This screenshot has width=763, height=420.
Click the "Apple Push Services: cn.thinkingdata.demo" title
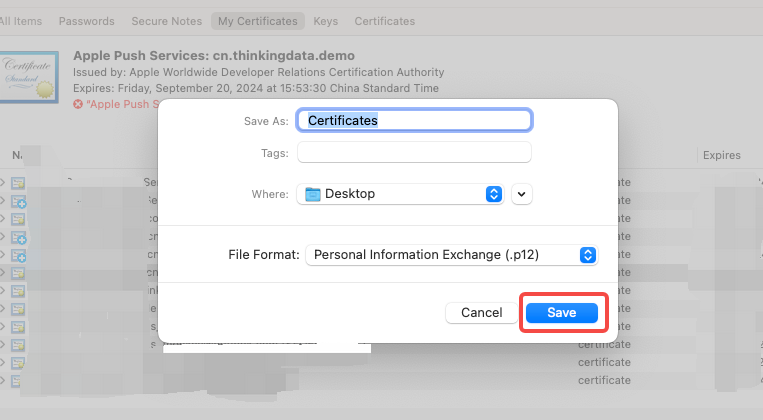point(214,55)
